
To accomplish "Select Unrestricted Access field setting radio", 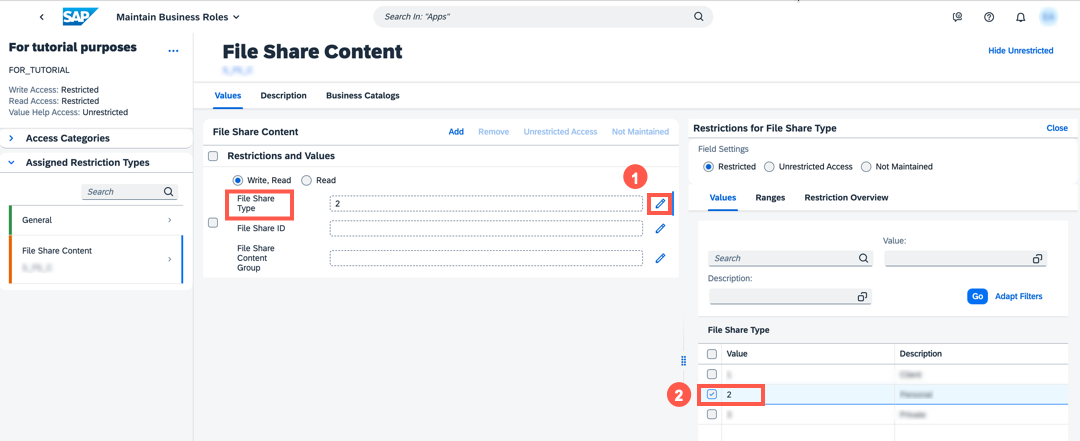I will coord(769,167).
